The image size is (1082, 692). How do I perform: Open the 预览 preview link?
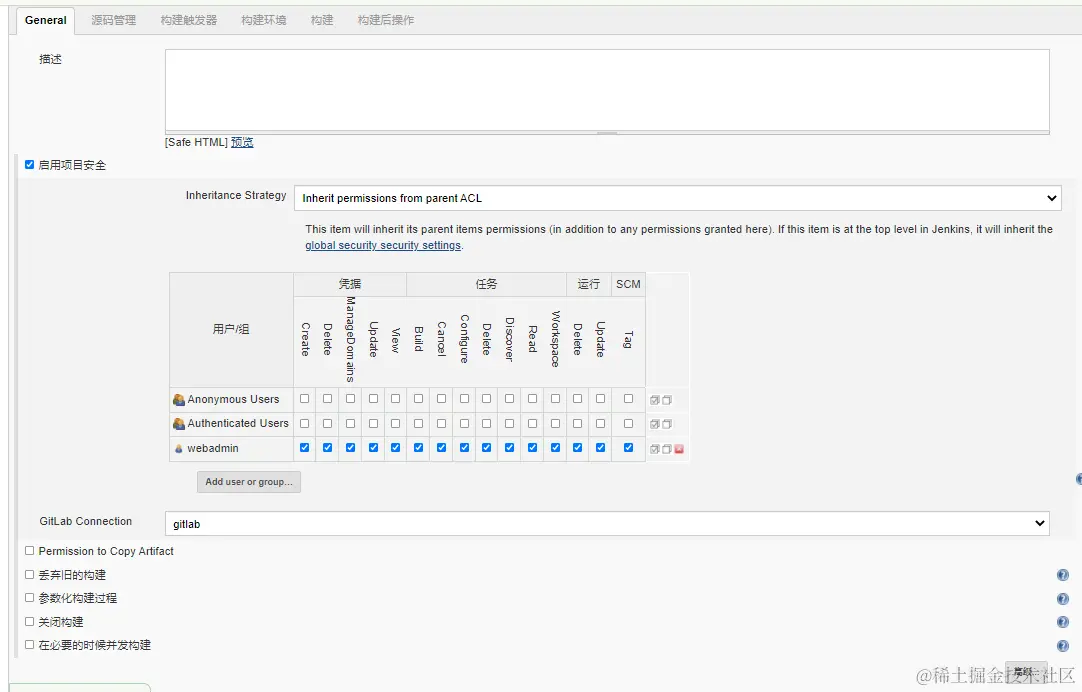pyautogui.click(x=242, y=142)
